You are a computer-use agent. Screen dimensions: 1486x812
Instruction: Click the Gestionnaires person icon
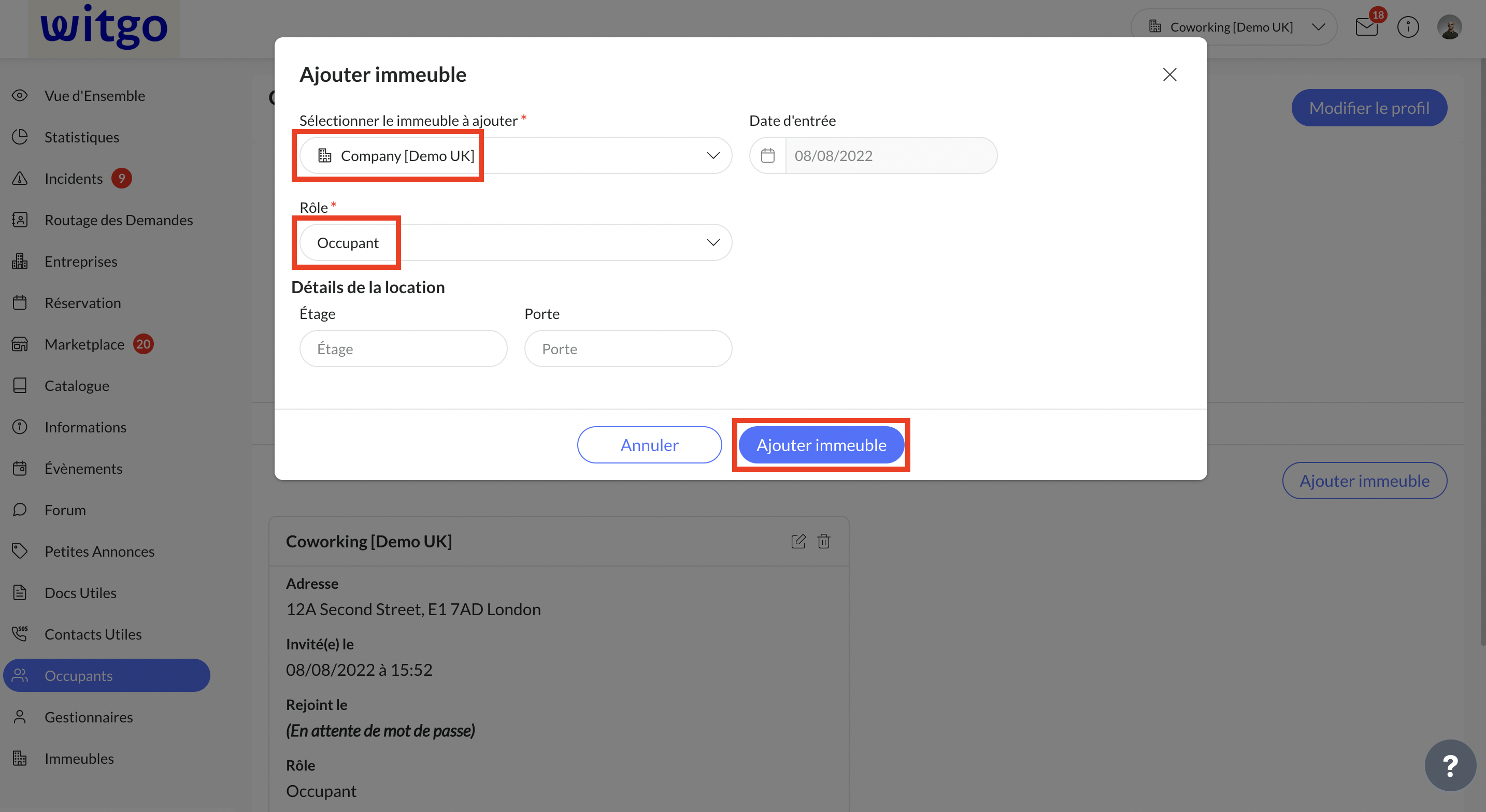[x=20, y=717]
